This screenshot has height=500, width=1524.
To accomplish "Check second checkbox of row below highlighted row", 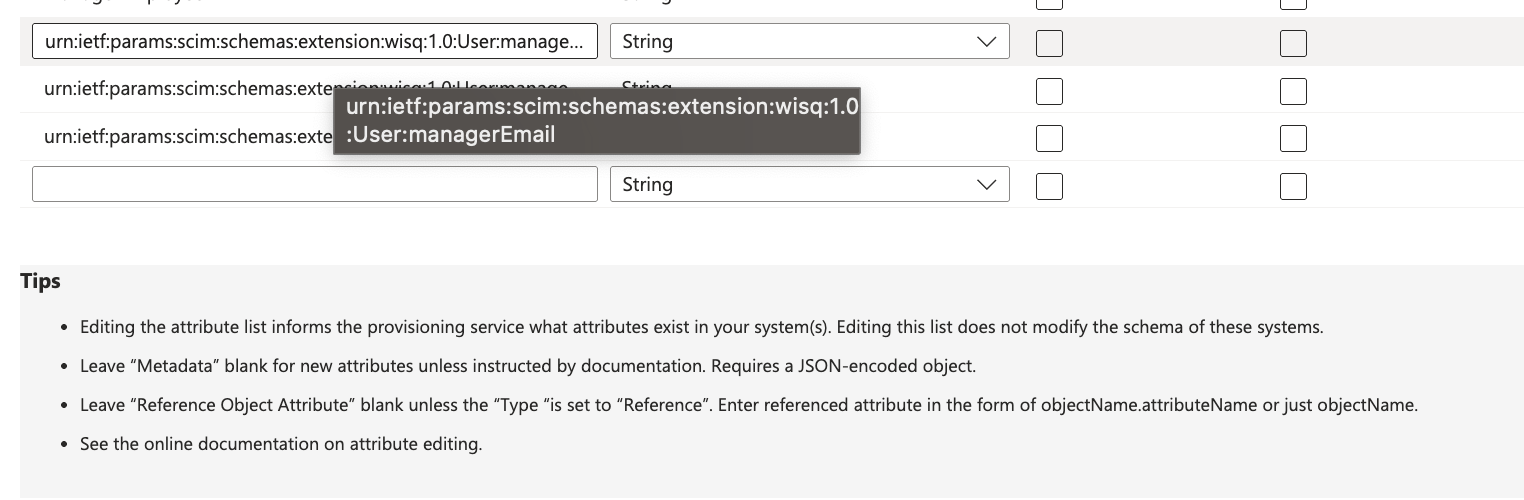I will click(x=1293, y=91).
